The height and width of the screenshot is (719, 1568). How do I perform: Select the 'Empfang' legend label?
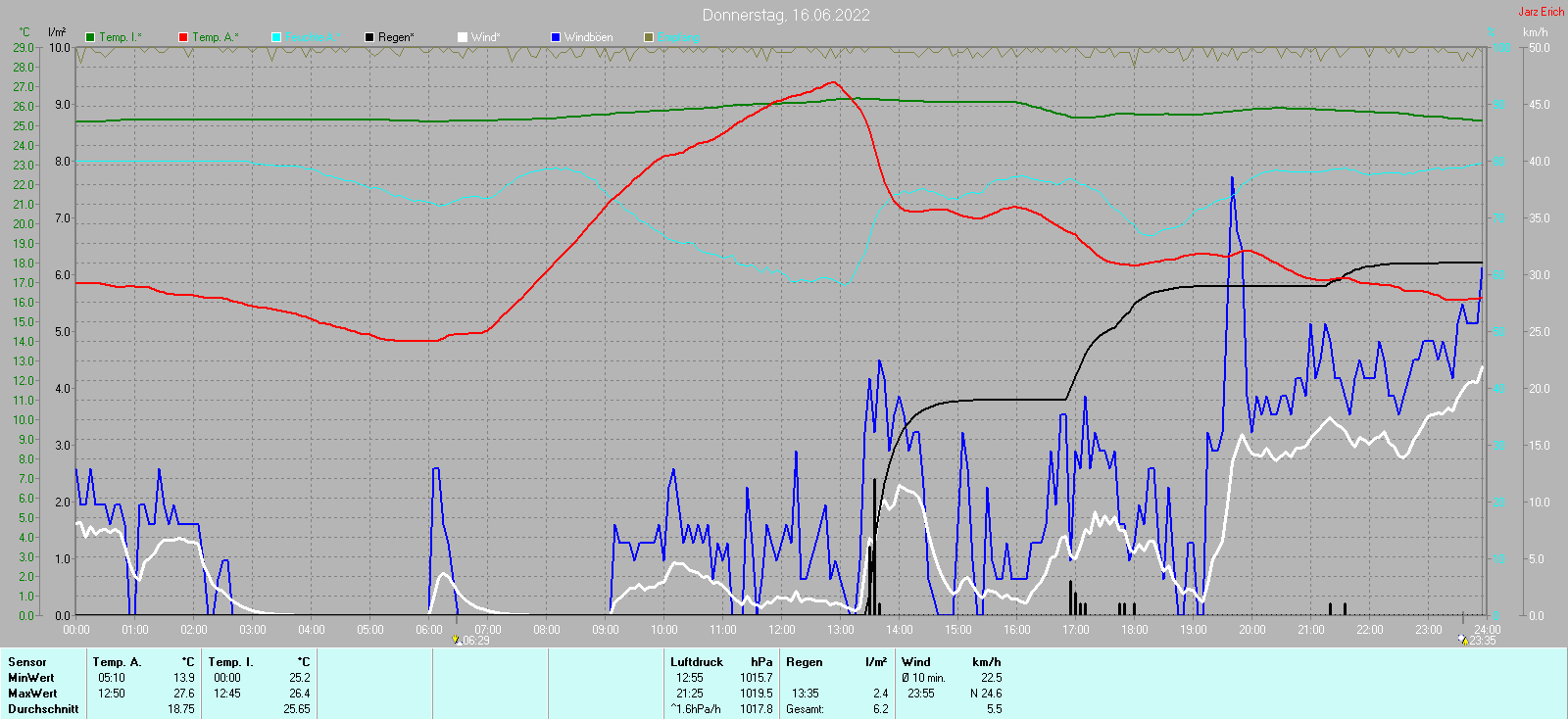click(x=678, y=37)
